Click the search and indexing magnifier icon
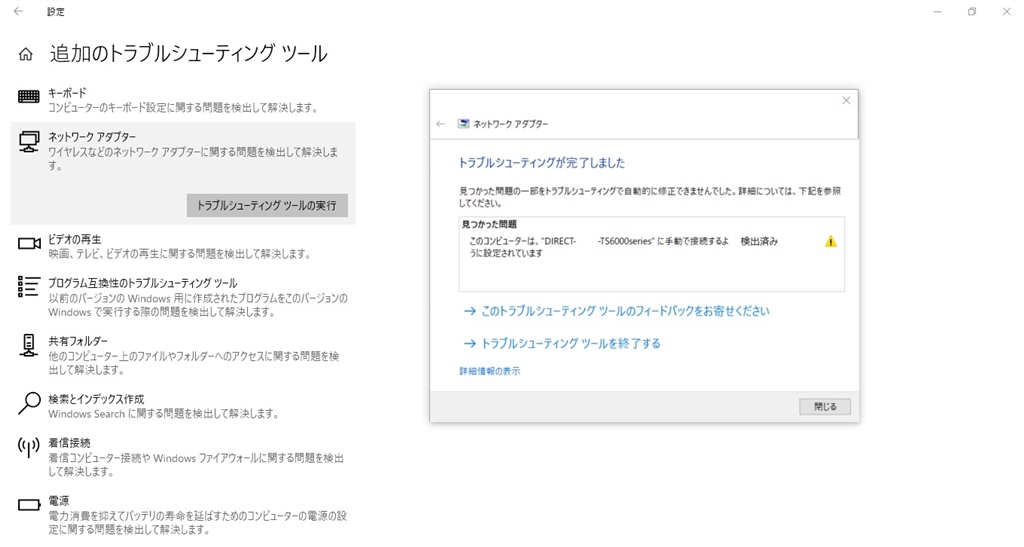The width and height of the screenshot is (1024, 547). click(29, 403)
